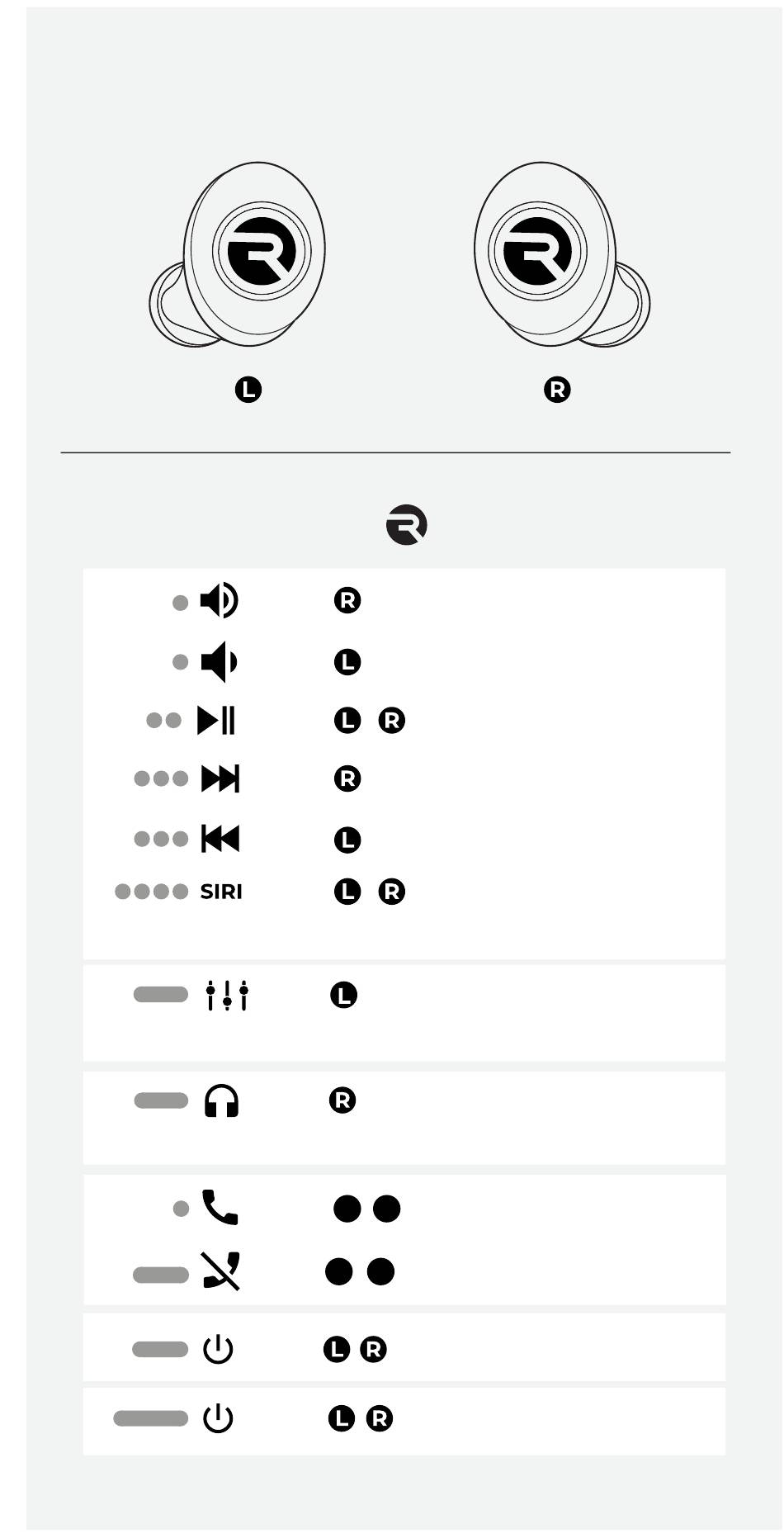Click the skip backward track icon
Viewport: 784px width, 1538px height.
(220, 839)
